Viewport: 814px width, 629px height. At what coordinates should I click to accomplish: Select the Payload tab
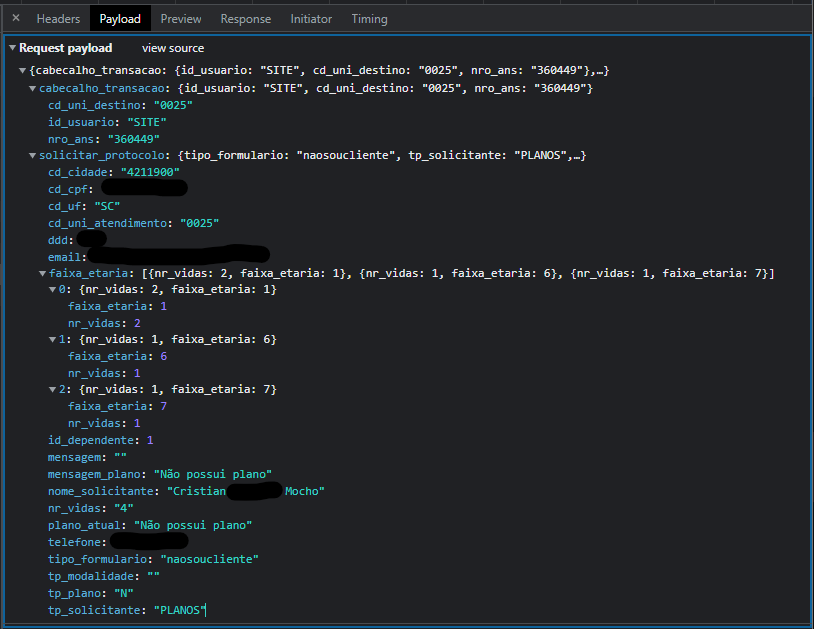click(x=120, y=19)
